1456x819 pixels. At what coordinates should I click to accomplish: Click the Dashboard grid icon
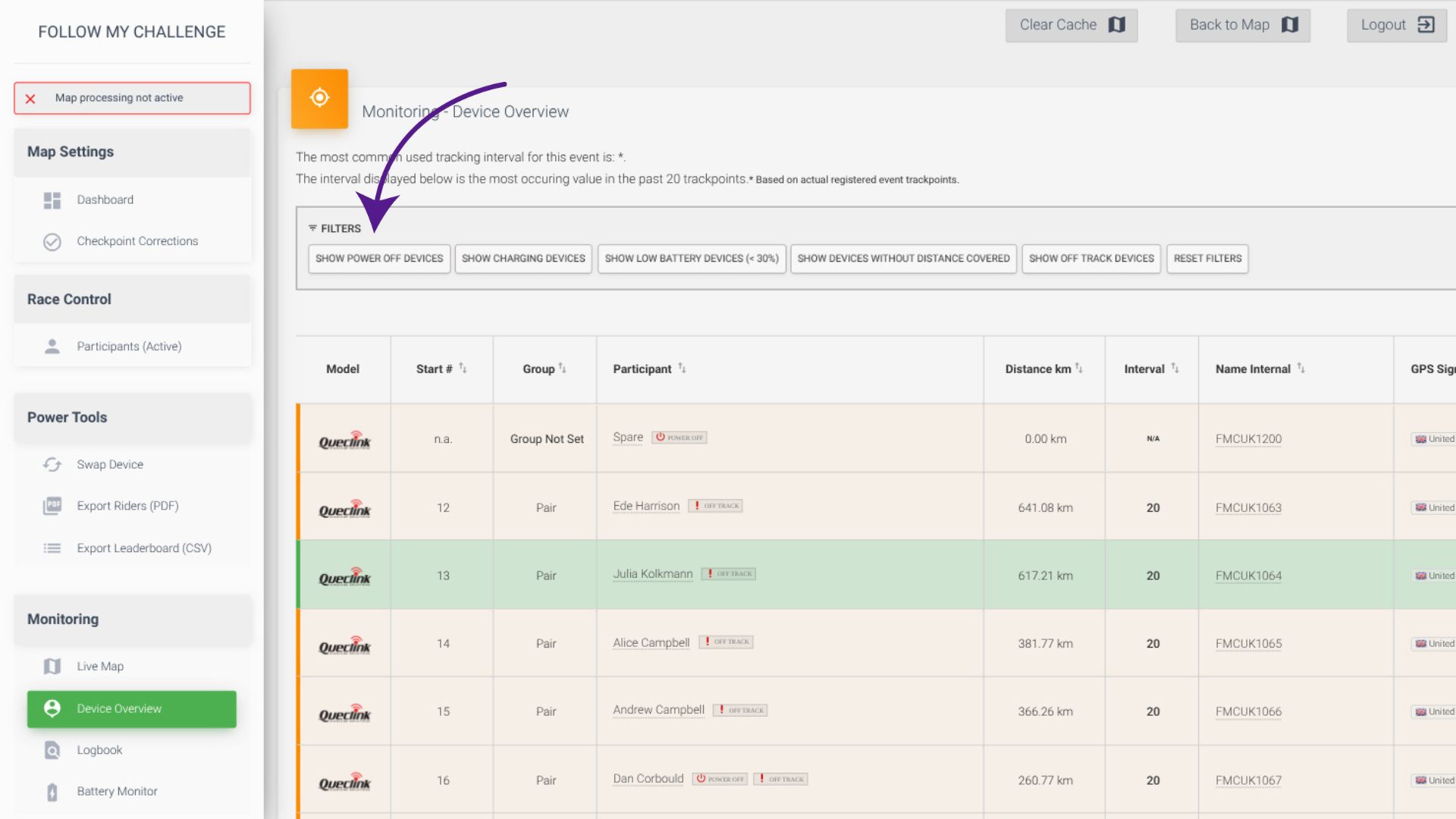point(52,200)
